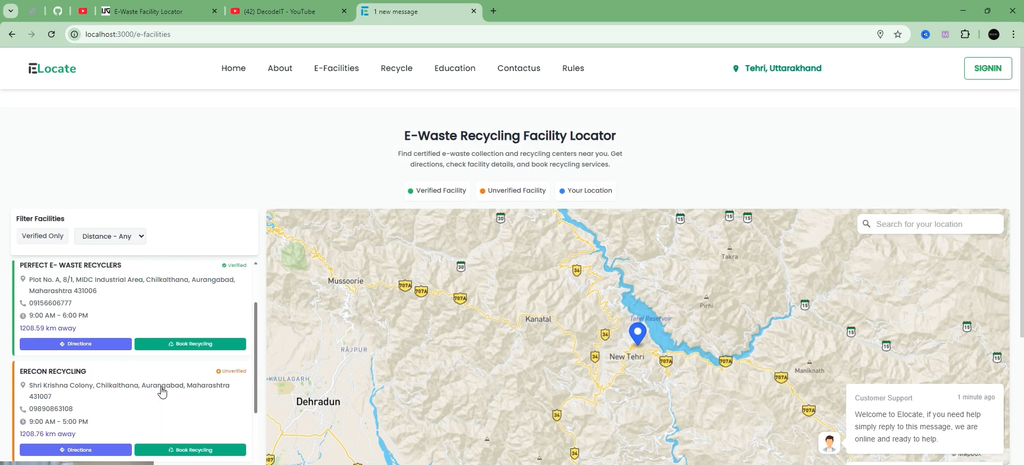Toggle the Verified Only filter
The image size is (1024, 465).
[42, 236]
